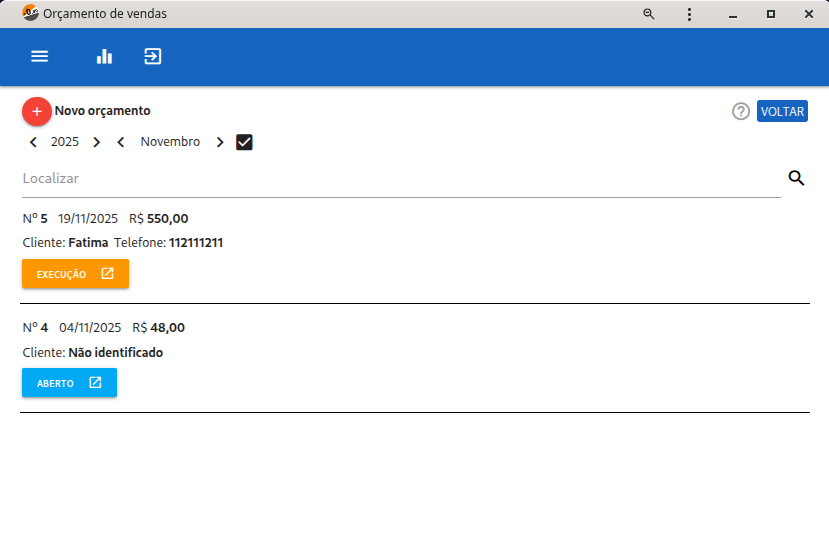Click the magnifier search icon
The image size is (829, 549).
point(796,178)
